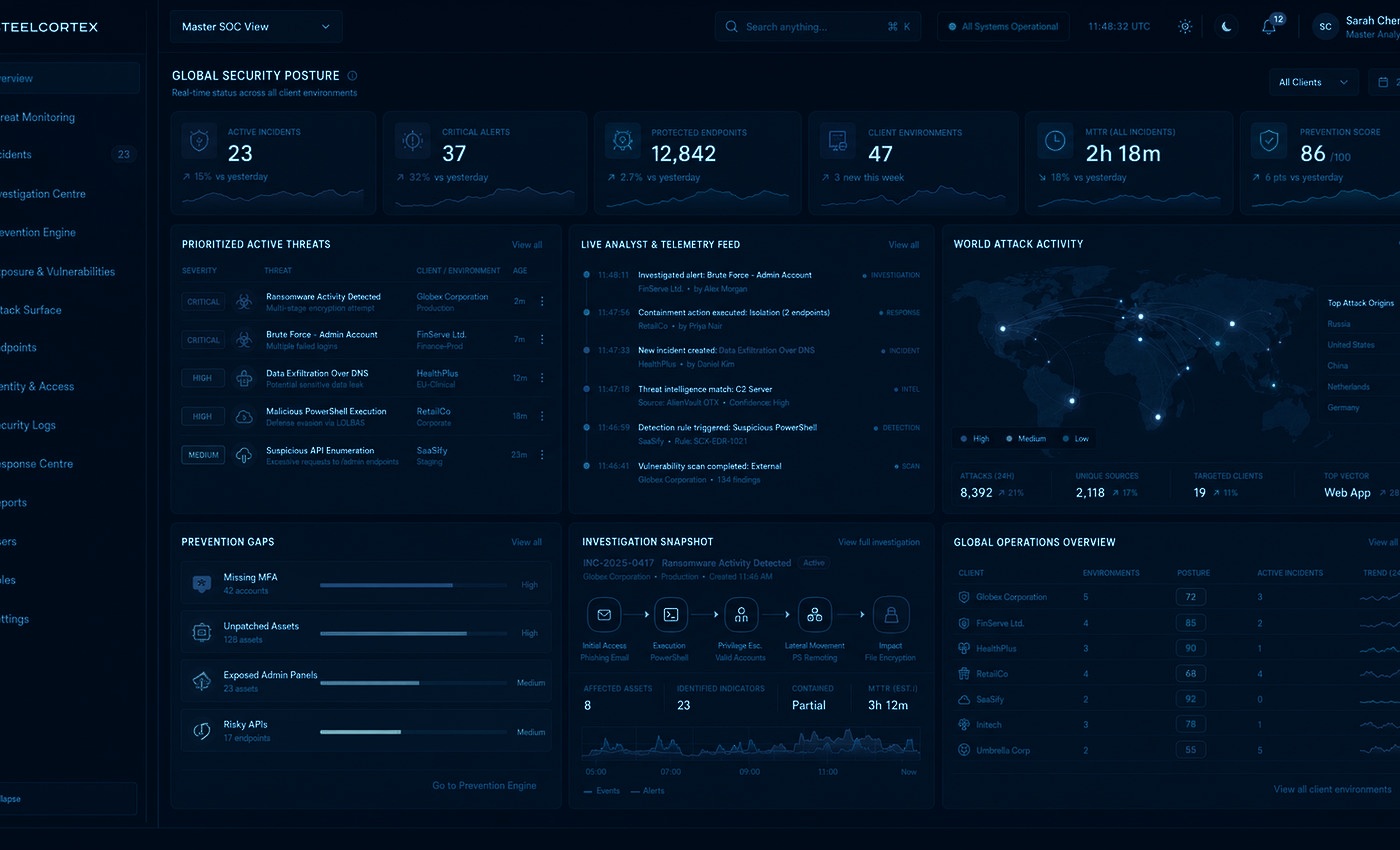1400x850 pixels.
Task: Select the Execution terminal icon
Action: tap(672, 615)
